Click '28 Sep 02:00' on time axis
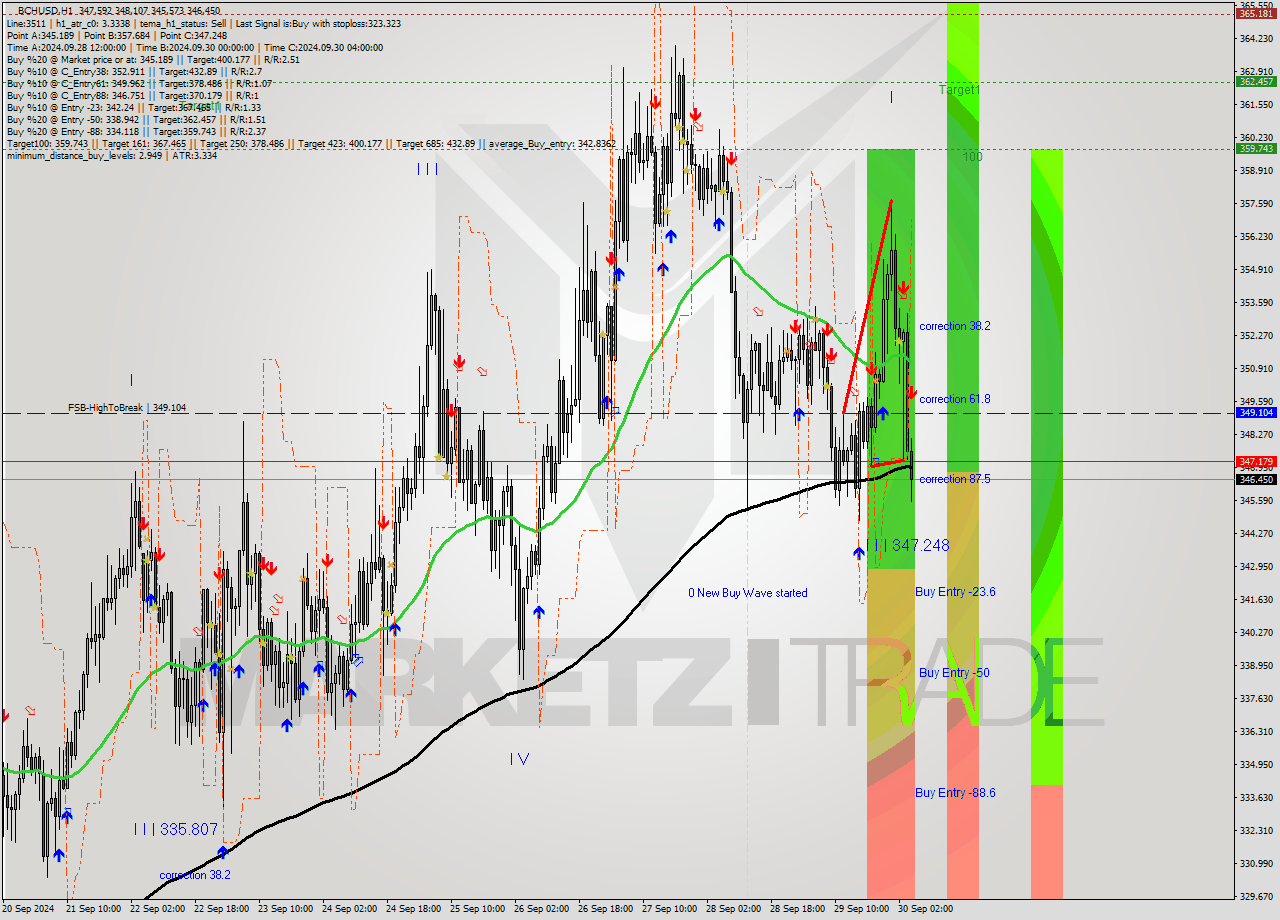The image size is (1280, 920). point(733,910)
